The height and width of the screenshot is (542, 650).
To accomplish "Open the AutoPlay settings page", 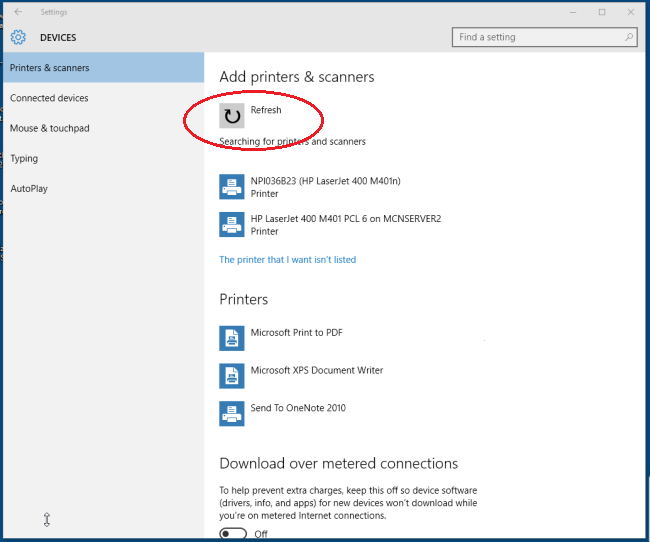I will (x=29, y=188).
